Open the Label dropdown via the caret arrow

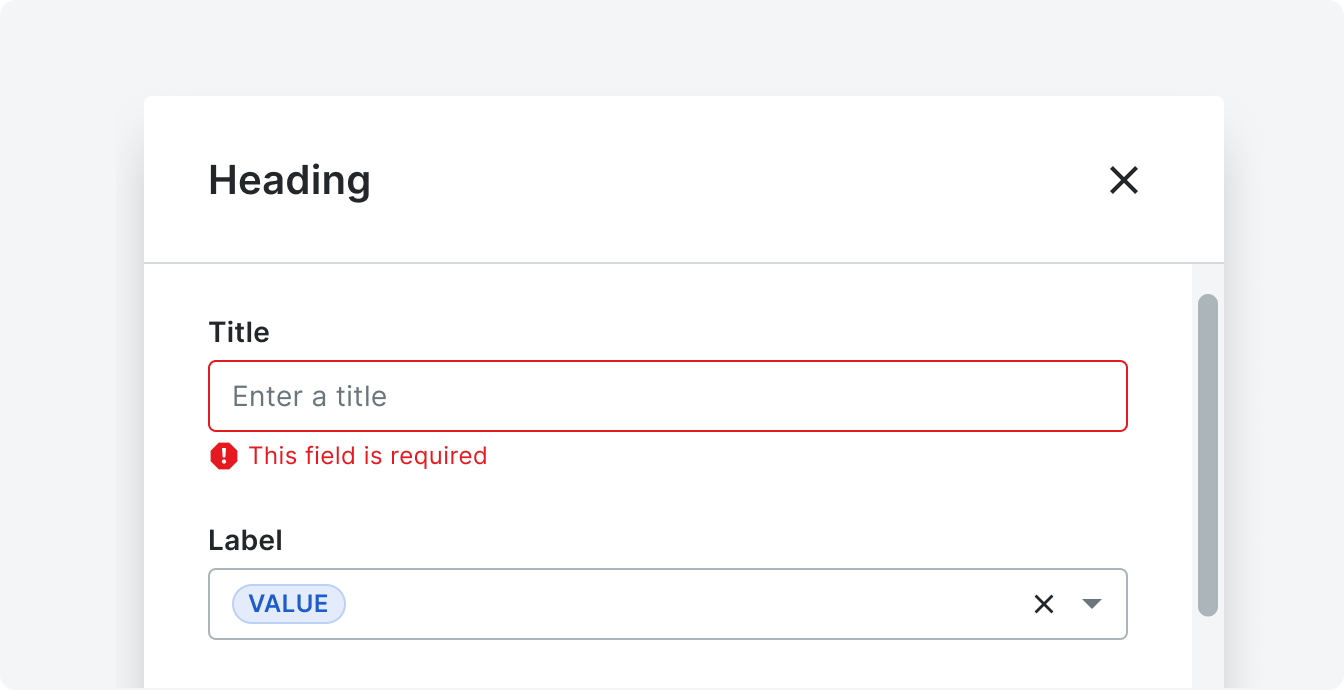point(1092,604)
